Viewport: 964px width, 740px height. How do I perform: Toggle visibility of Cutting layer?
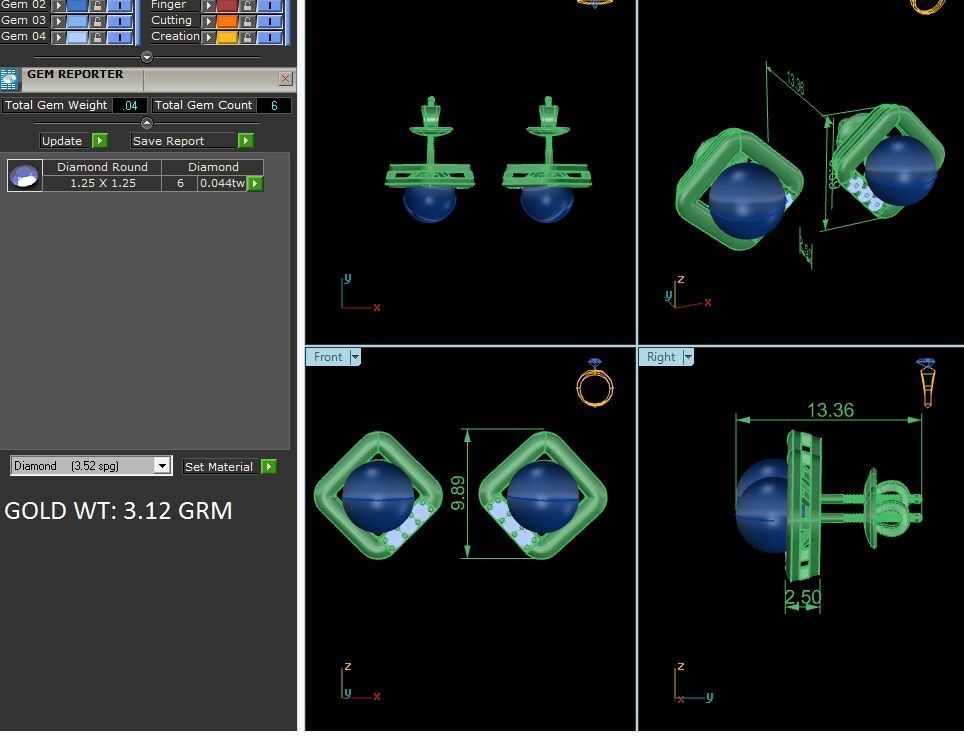270,21
